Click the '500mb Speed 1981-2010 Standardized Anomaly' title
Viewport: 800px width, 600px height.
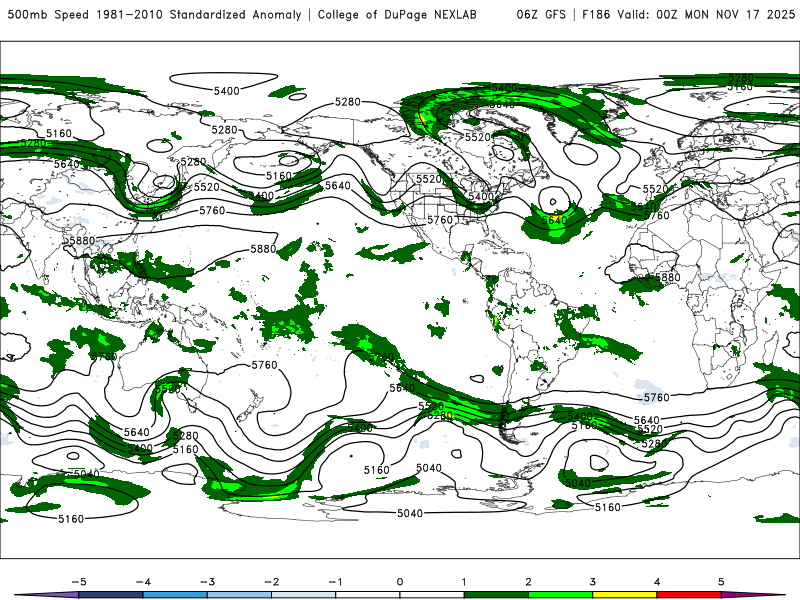pos(155,14)
